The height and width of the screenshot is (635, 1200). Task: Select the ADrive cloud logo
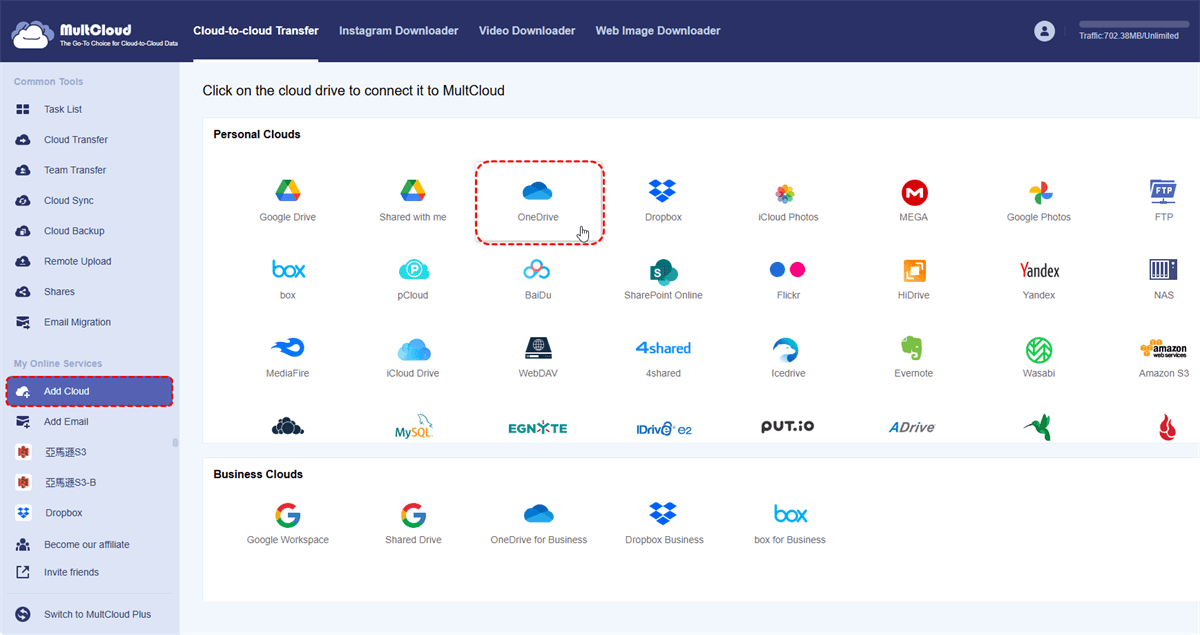coord(912,427)
